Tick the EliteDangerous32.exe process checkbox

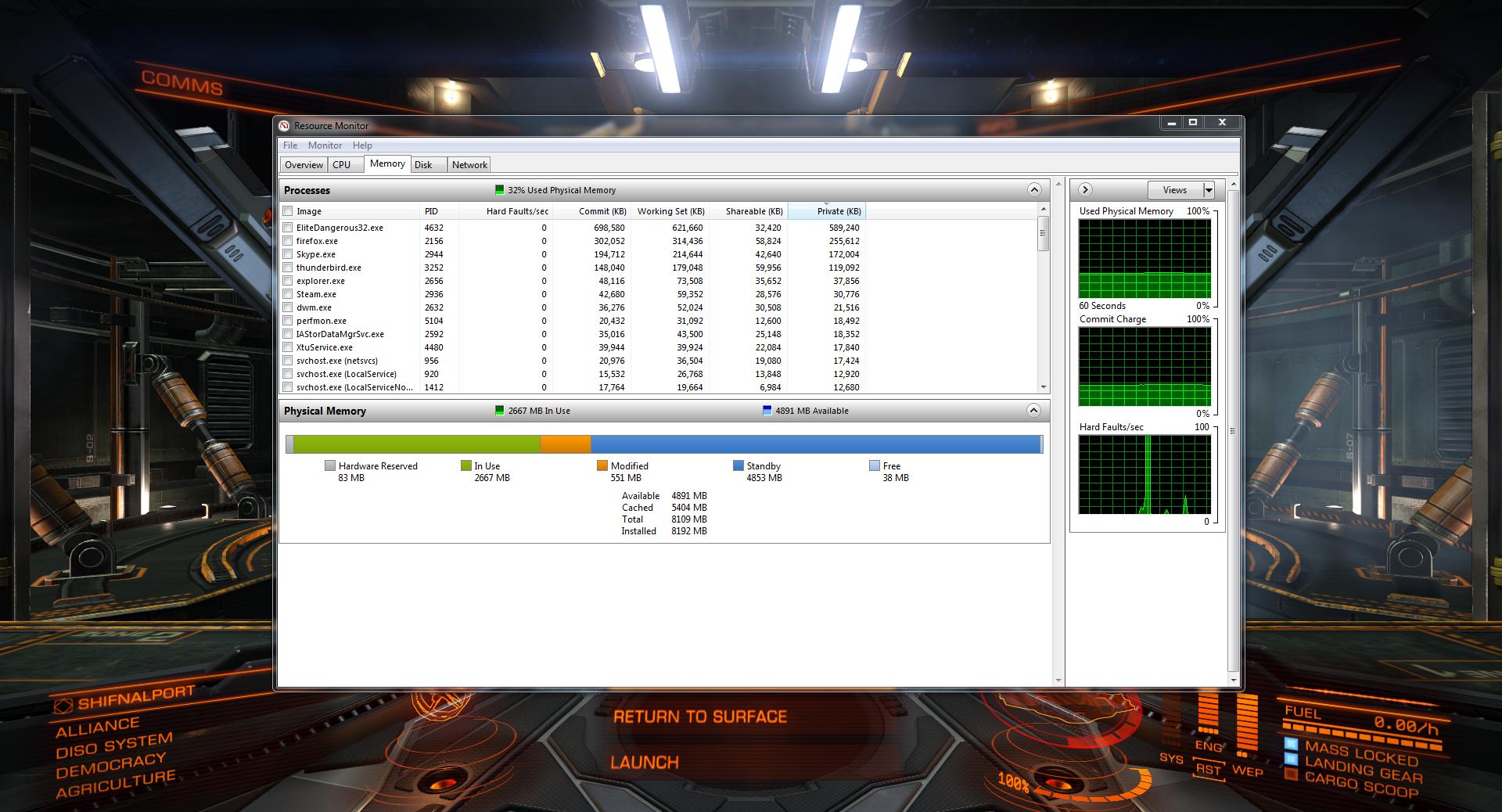288,228
